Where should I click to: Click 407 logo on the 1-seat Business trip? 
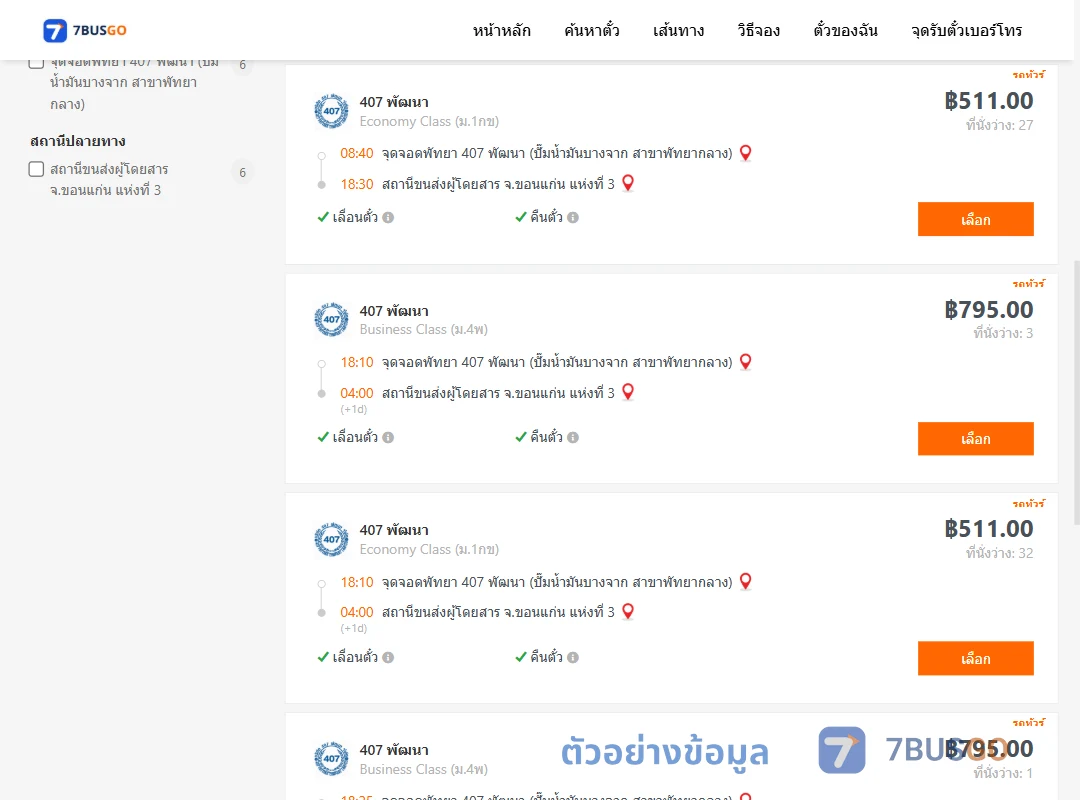331,759
